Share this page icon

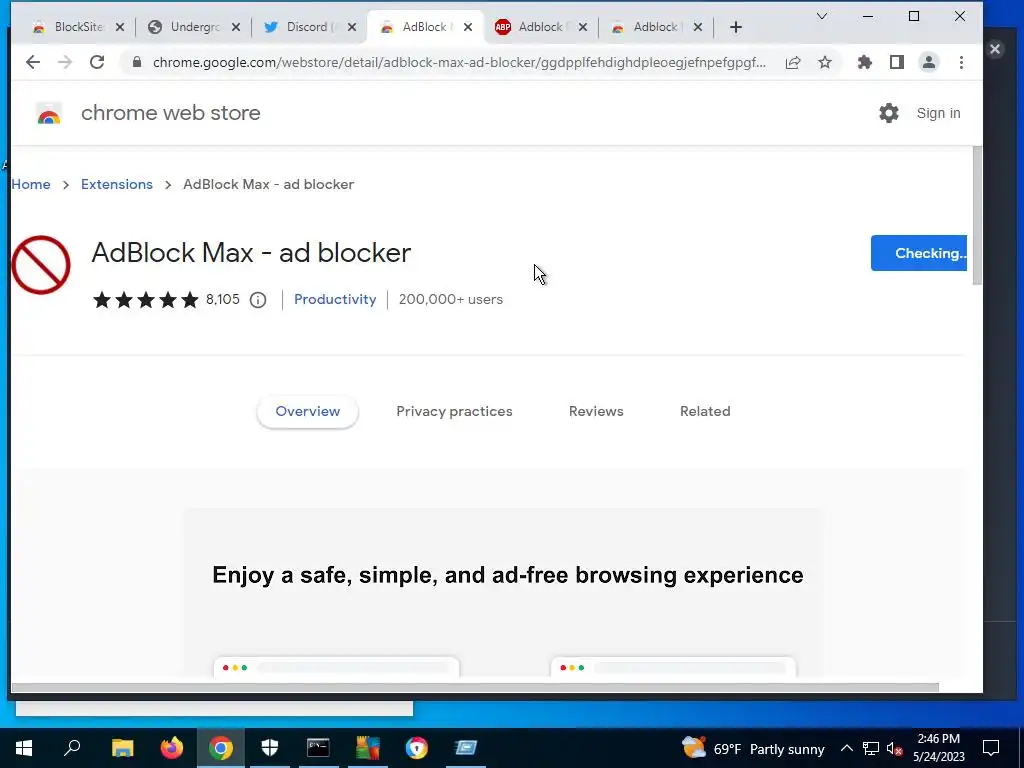tap(793, 63)
